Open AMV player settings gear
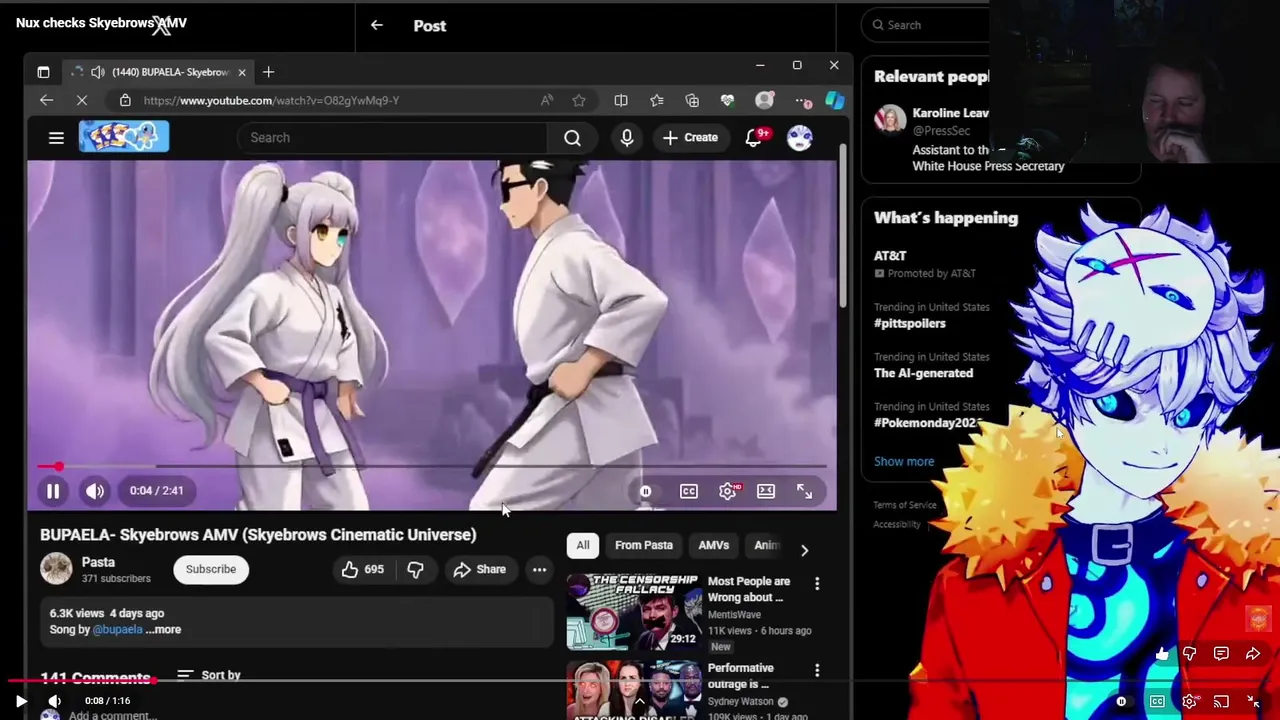1280x720 pixels. 728,491
